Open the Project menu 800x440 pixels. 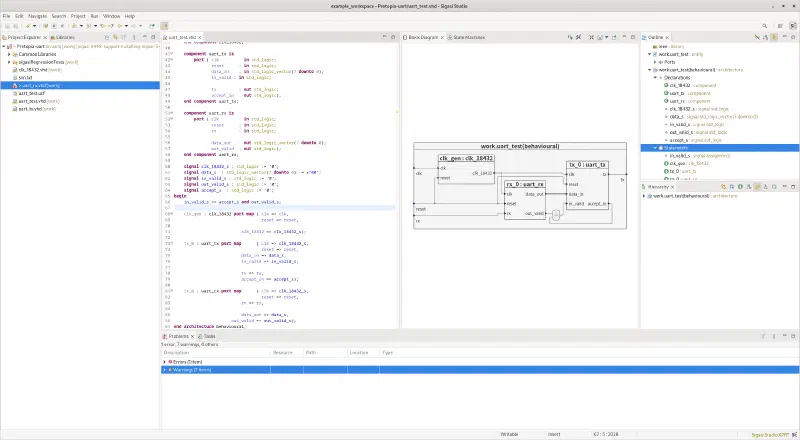78,16
